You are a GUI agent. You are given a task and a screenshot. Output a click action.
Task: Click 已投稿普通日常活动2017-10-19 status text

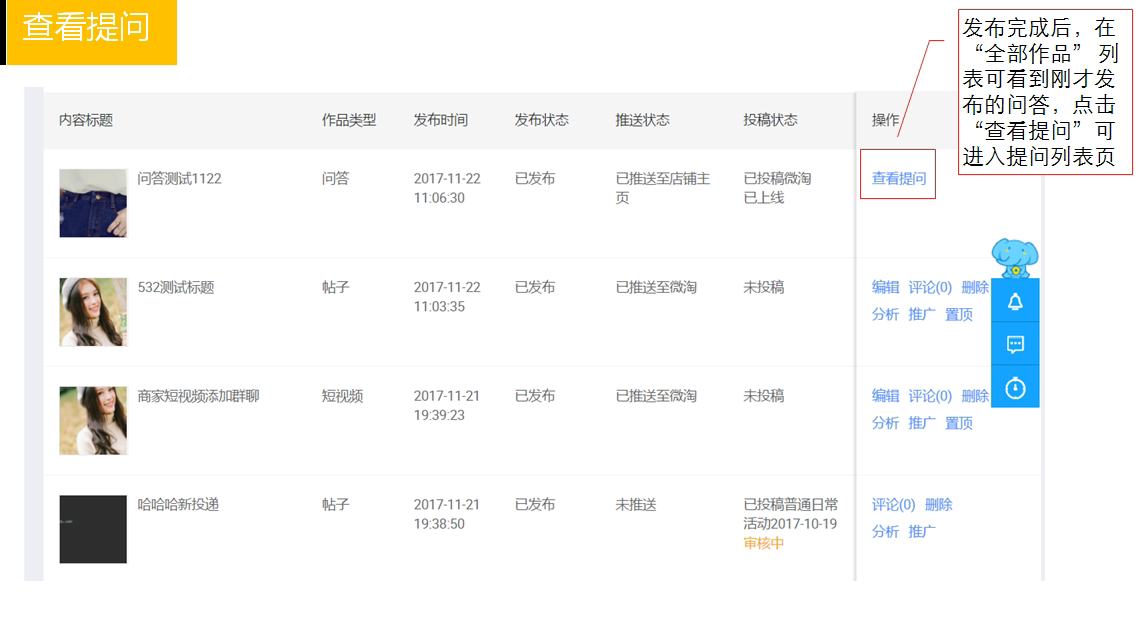pyautogui.click(x=790, y=514)
